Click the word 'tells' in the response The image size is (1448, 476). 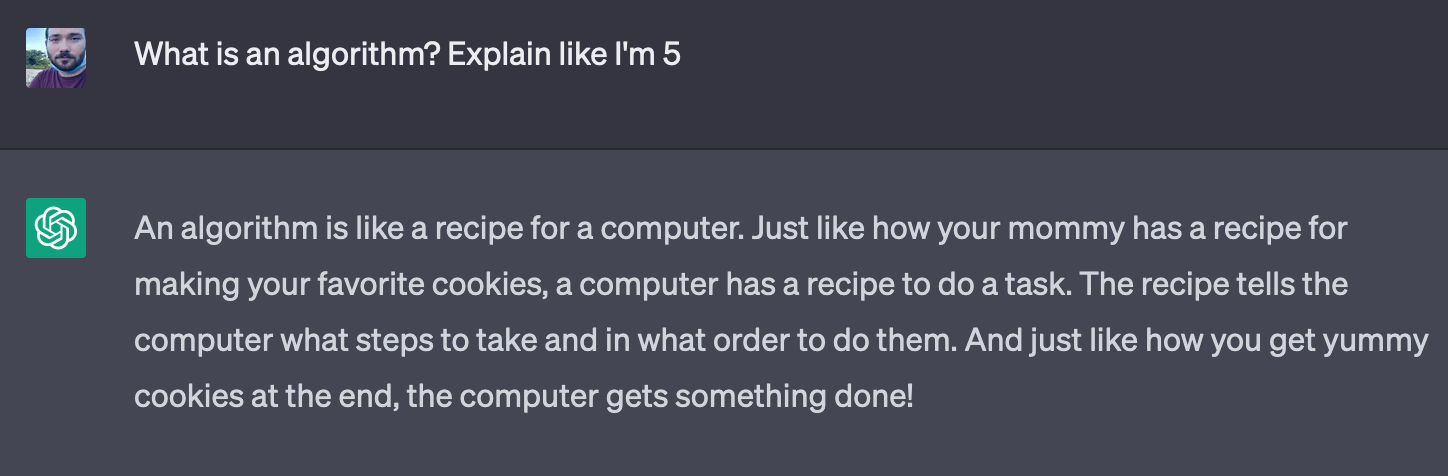(x=1268, y=285)
